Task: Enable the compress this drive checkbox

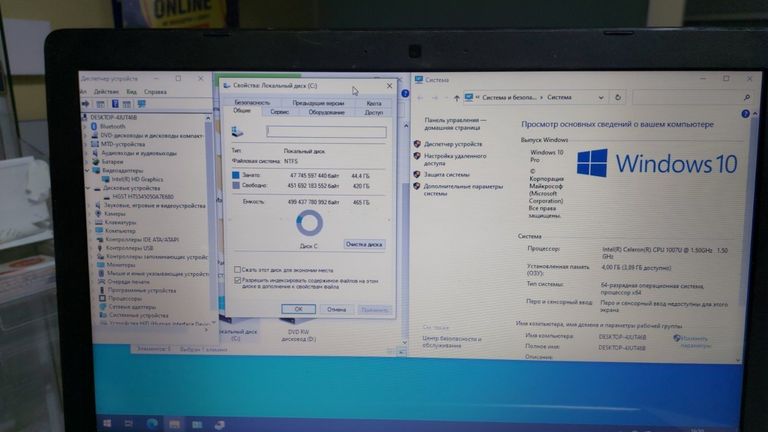Action: click(x=238, y=270)
